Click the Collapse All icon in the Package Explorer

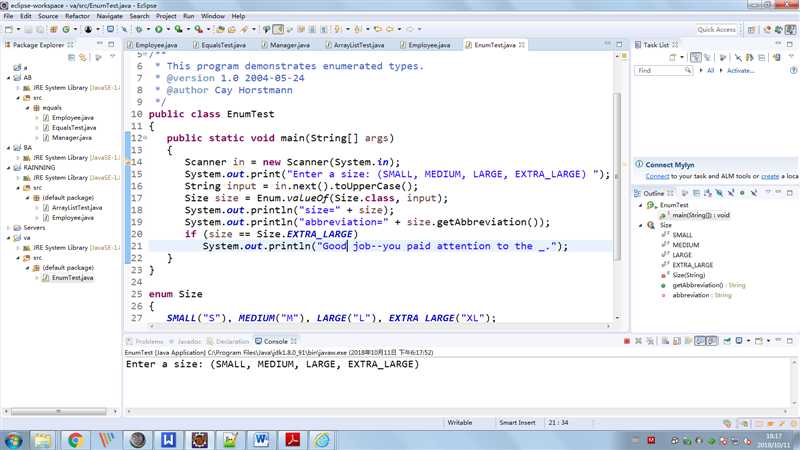(x=71, y=57)
